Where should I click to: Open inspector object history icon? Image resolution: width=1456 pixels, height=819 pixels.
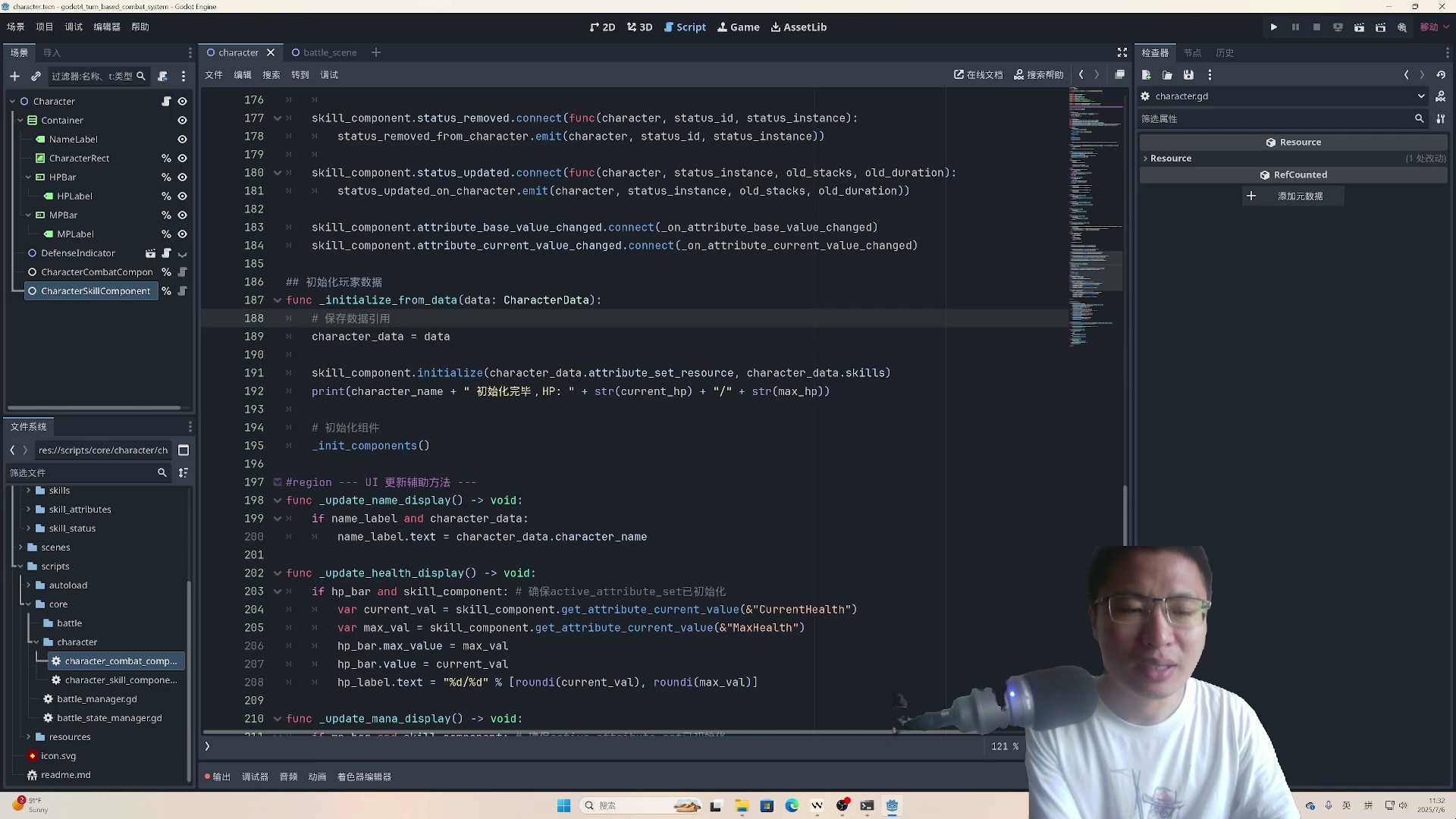point(1441,75)
